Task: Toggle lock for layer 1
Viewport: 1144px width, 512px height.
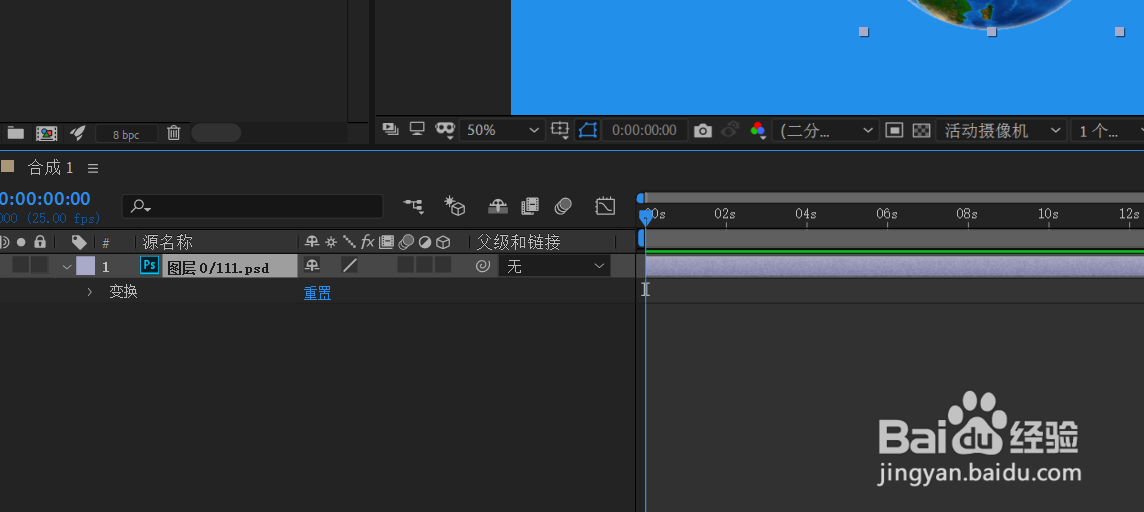Action: point(39,265)
